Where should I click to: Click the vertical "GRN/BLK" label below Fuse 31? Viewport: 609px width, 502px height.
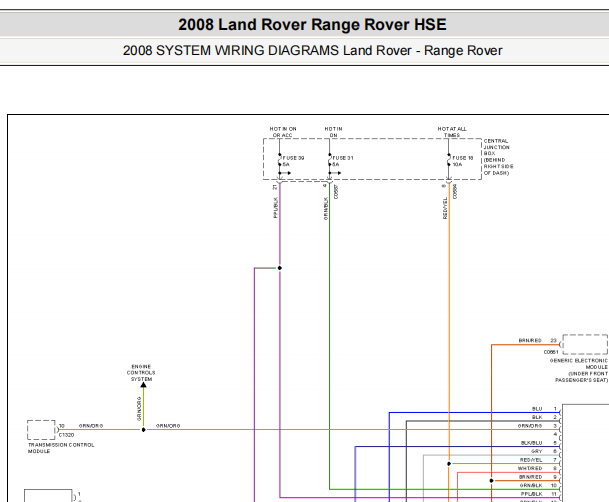pyautogui.click(x=326, y=208)
